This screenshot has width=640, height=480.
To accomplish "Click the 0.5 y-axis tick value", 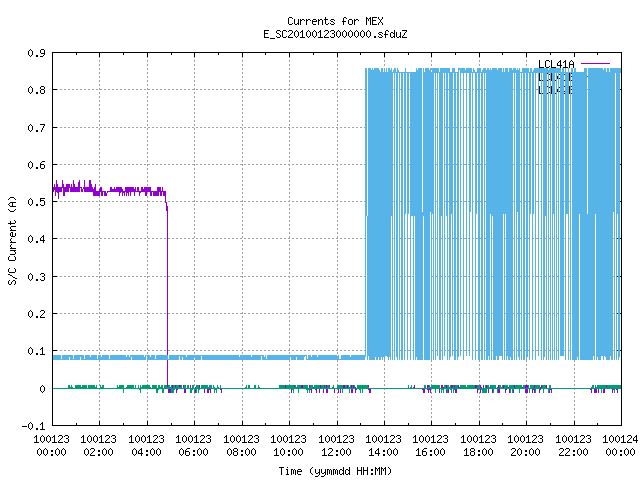I will pyautogui.click(x=37, y=202).
